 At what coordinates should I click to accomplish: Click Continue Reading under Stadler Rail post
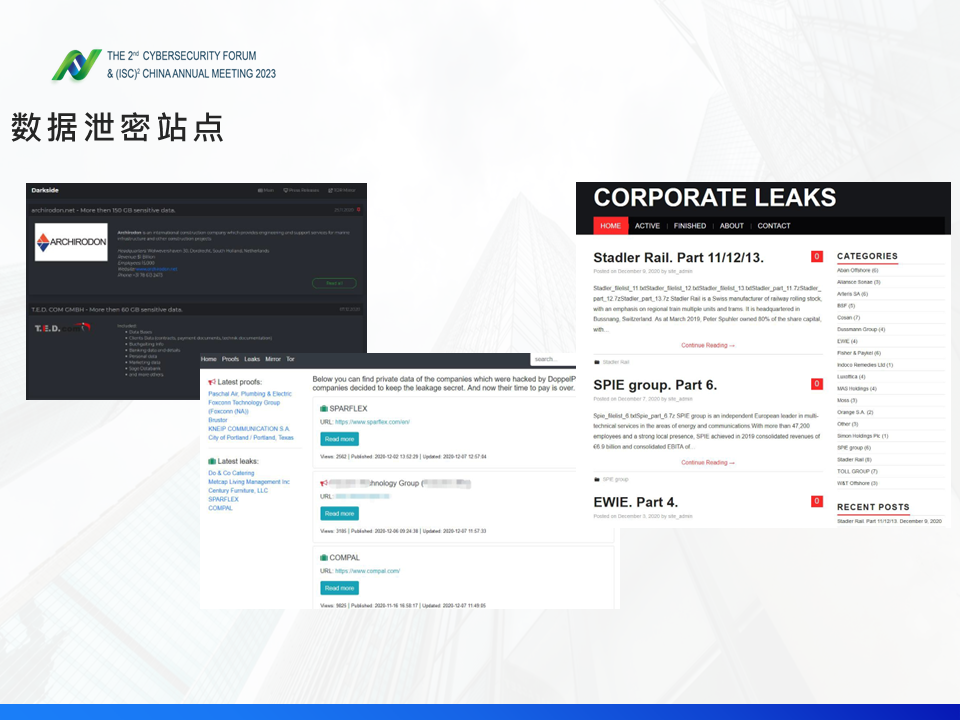click(x=708, y=345)
